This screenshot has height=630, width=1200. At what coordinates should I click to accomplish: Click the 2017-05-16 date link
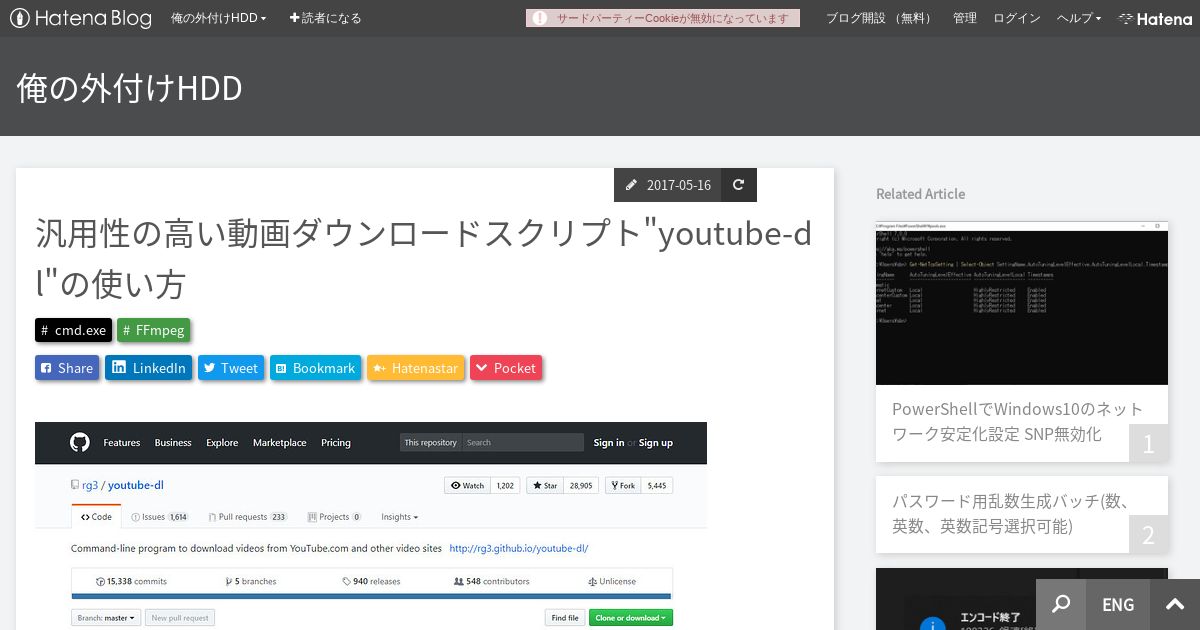[679, 185]
